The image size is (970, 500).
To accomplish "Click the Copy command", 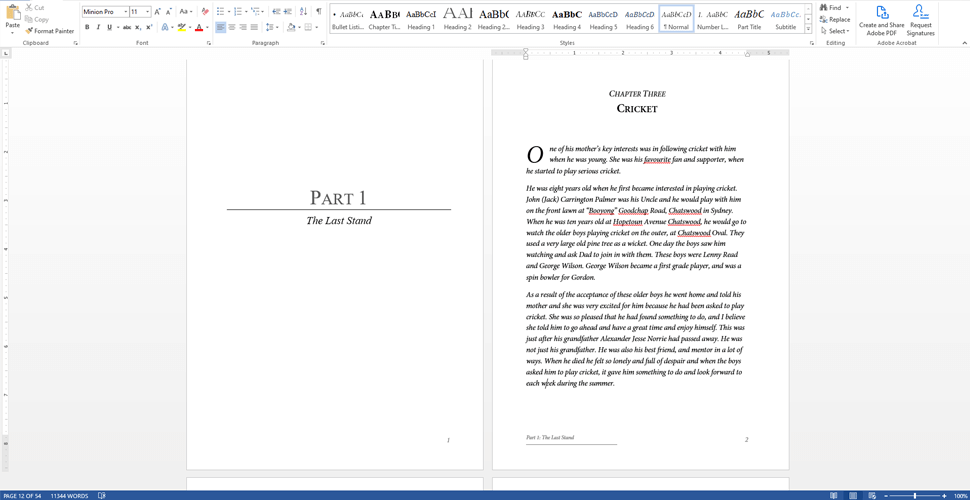I will click(x=37, y=19).
